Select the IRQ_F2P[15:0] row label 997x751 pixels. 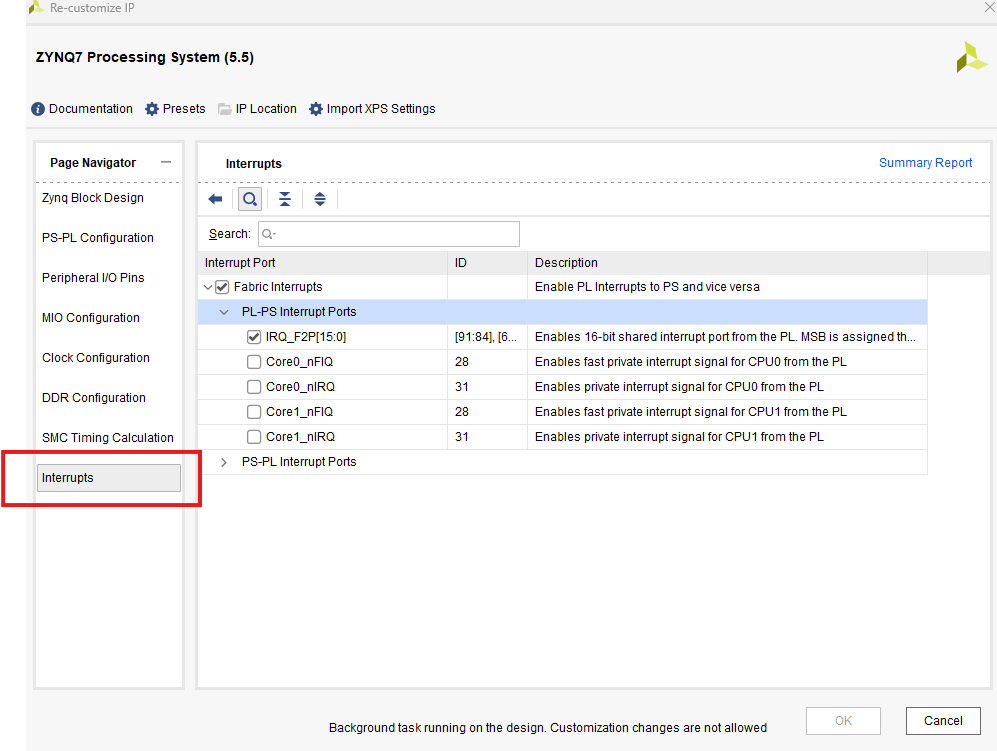tap(306, 337)
